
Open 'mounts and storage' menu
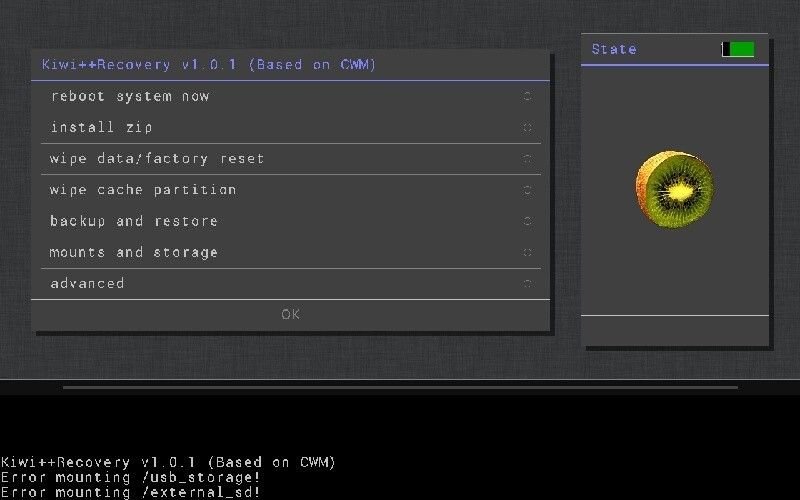291,253
